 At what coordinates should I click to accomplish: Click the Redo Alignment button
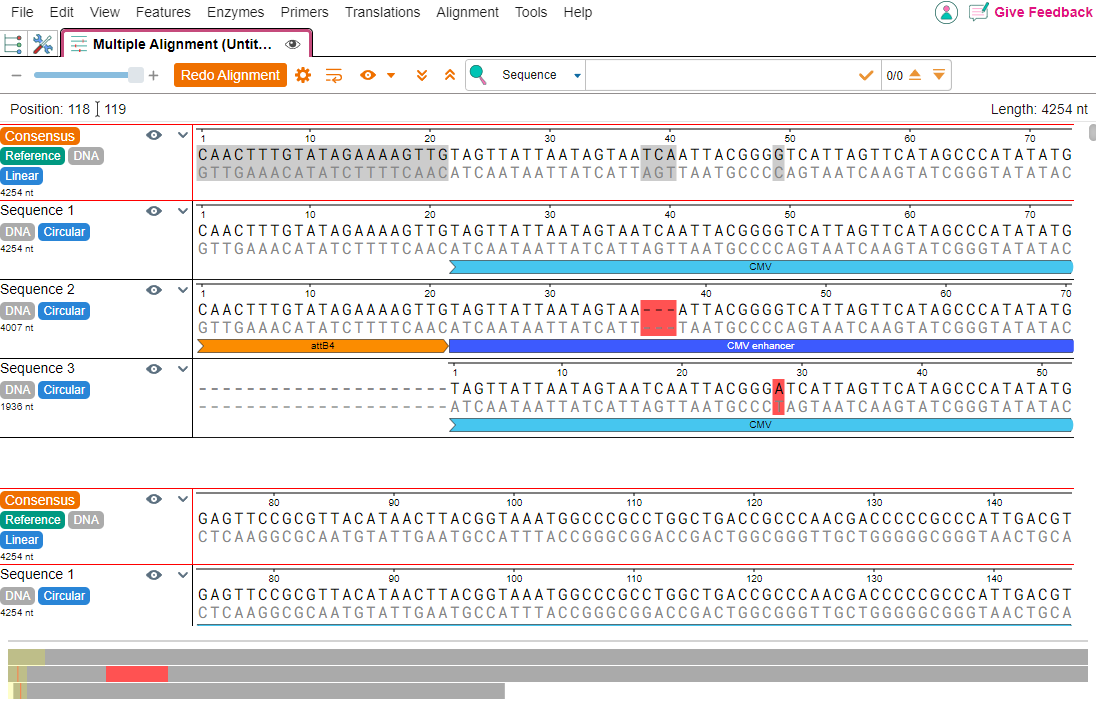[x=231, y=75]
